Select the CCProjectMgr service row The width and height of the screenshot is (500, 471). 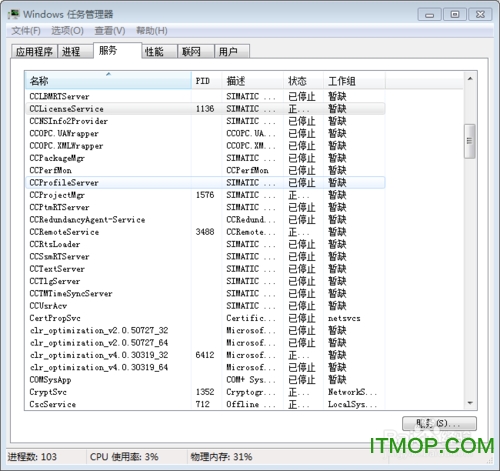point(205,195)
